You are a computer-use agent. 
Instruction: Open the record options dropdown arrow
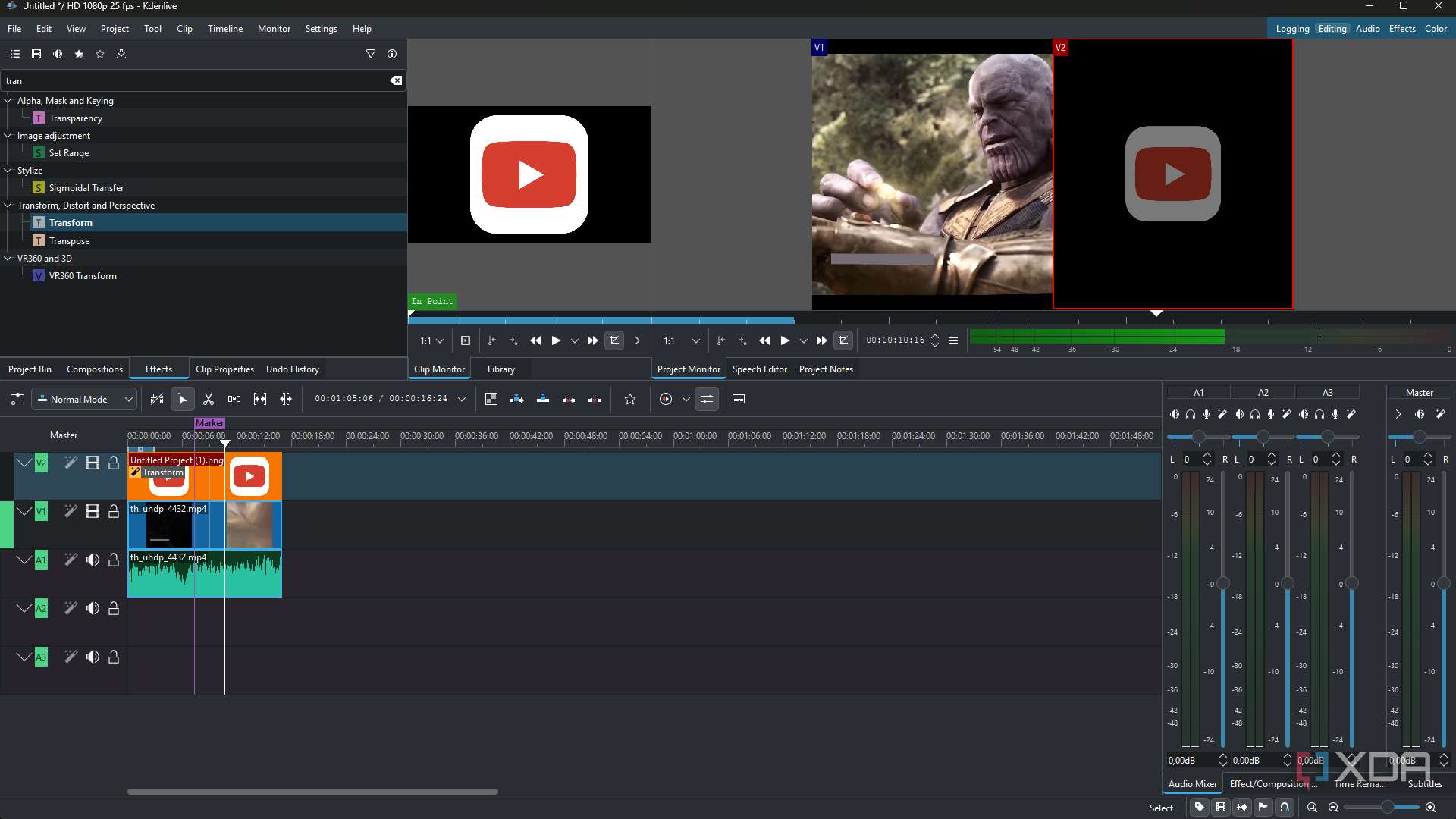686,400
